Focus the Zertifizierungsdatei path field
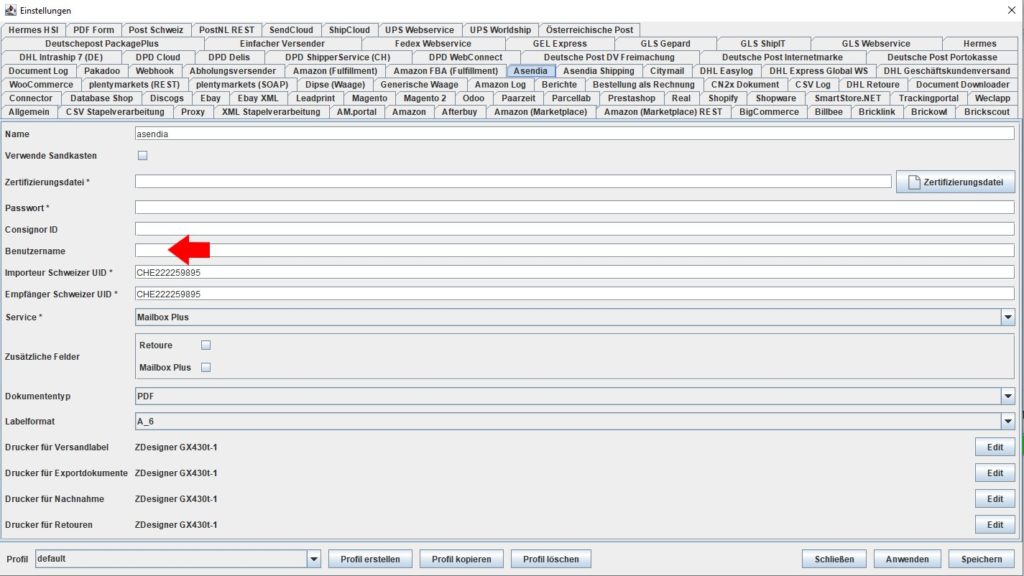The image size is (1024, 576). pos(513,182)
